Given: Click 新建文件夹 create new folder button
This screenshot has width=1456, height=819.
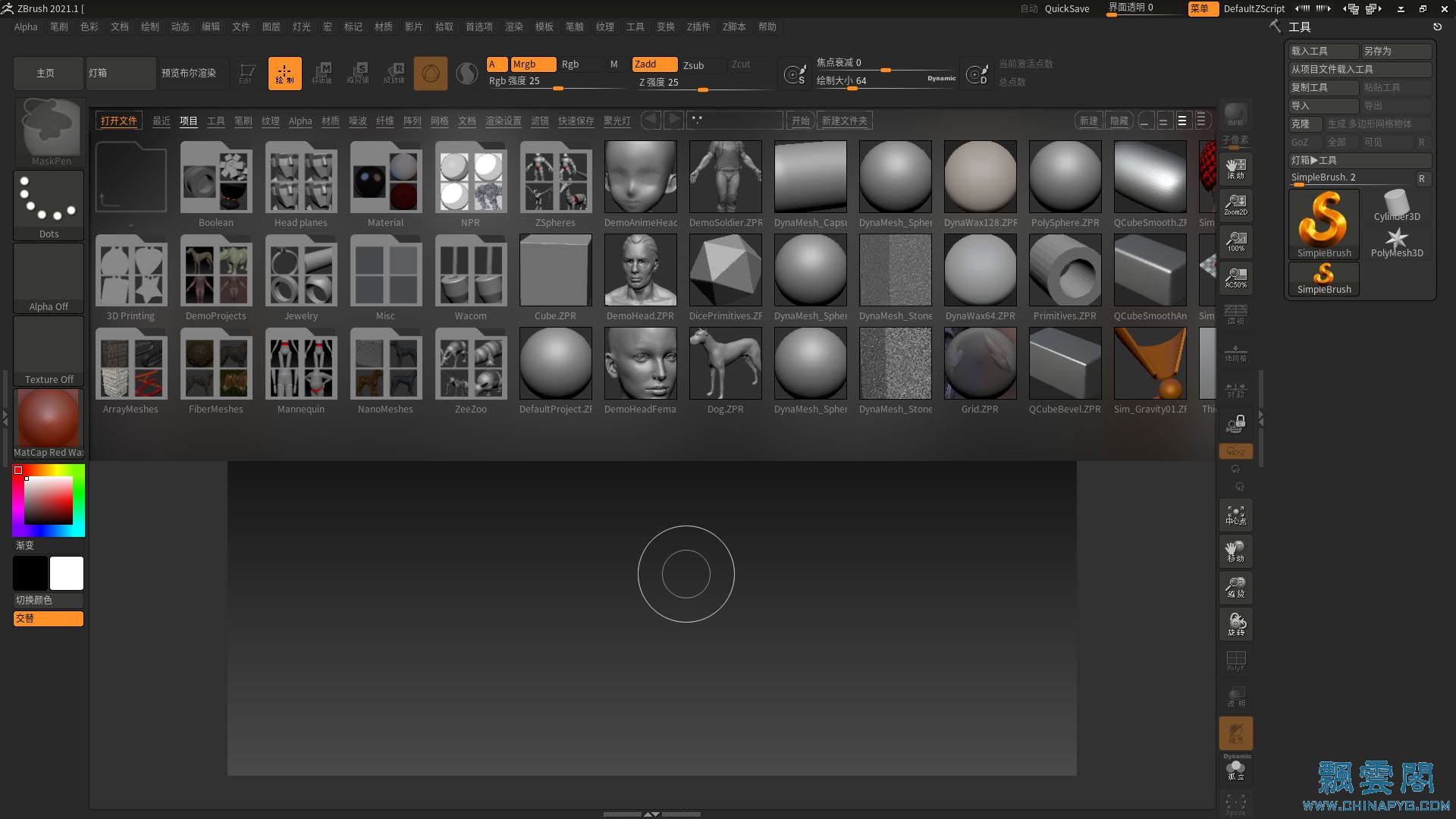Looking at the screenshot, I should 845,120.
